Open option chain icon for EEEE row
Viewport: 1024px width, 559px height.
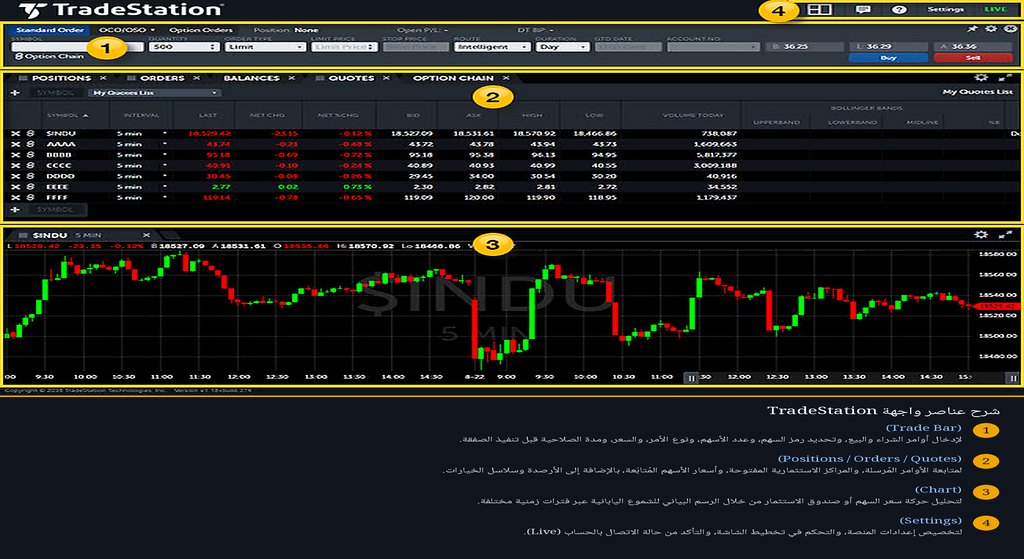point(29,187)
